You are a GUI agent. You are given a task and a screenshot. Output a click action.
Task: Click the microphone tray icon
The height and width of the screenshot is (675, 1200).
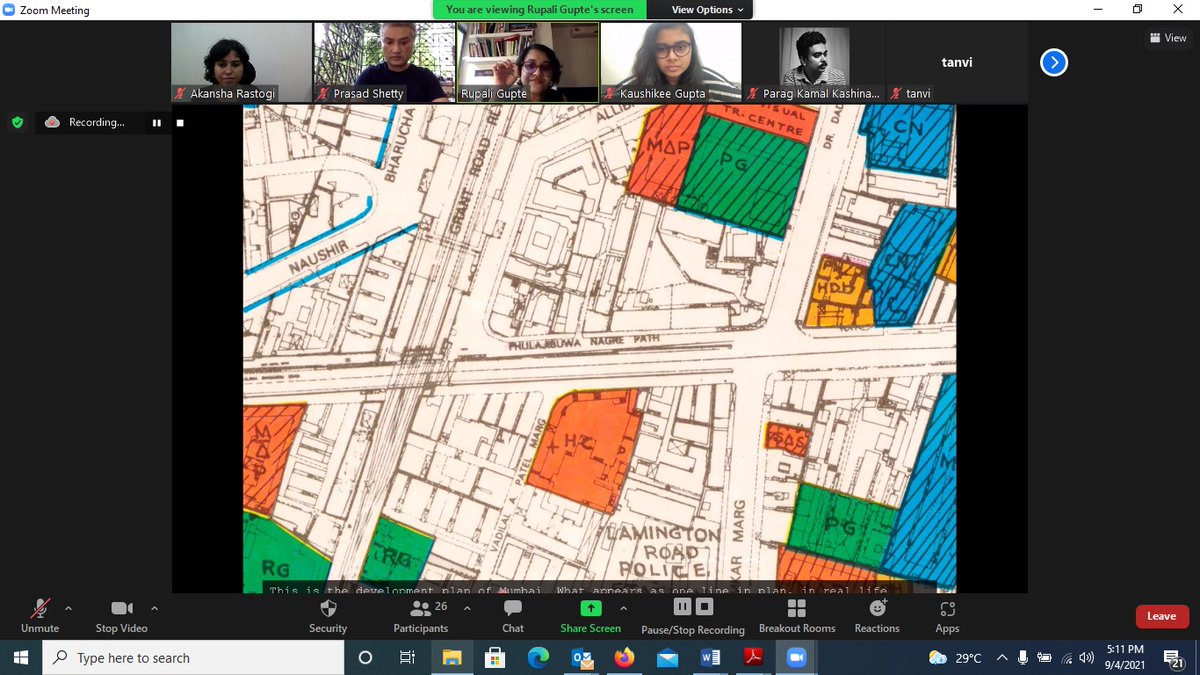click(1023, 658)
